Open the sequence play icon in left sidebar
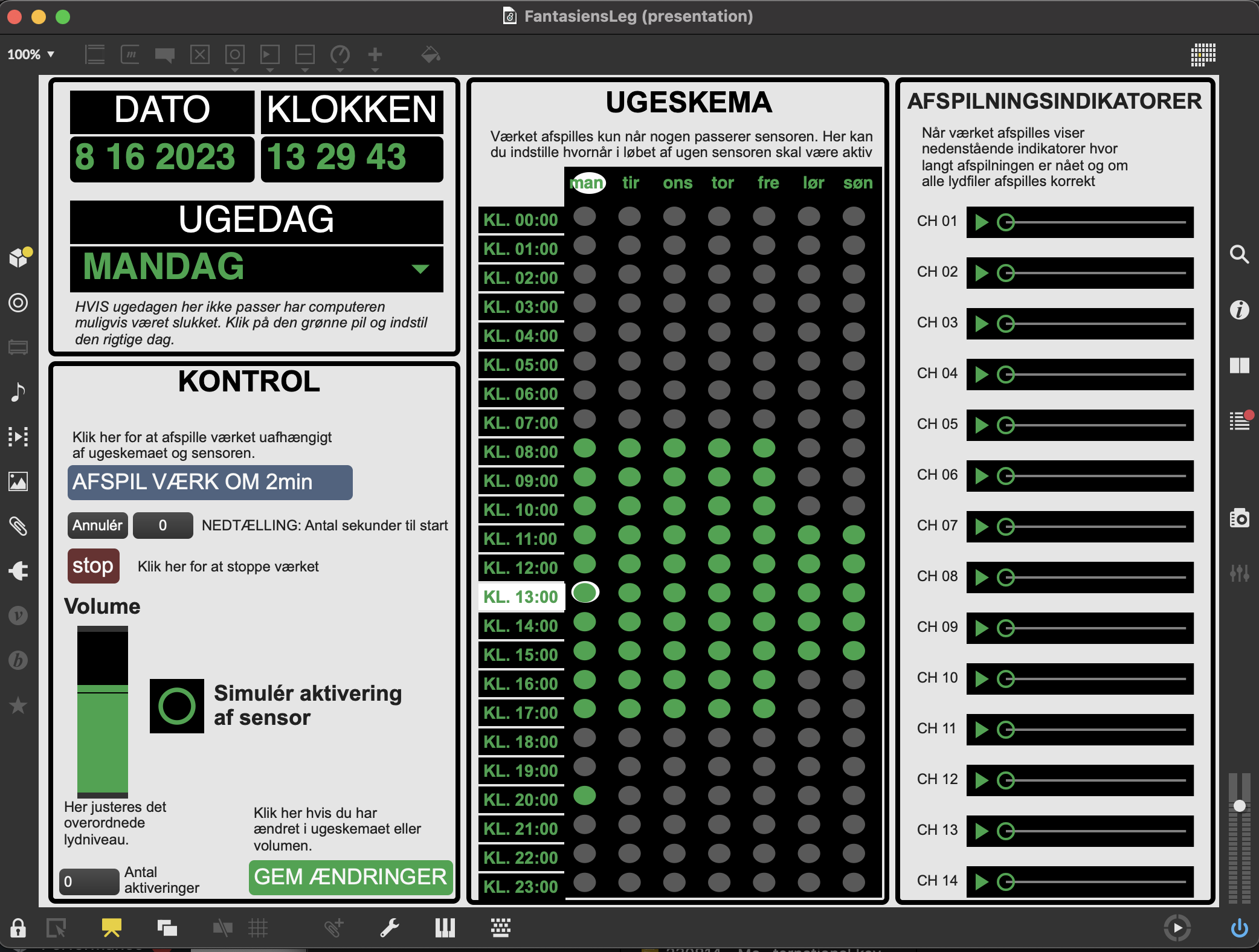The height and width of the screenshot is (952, 1259). coord(18,436)
